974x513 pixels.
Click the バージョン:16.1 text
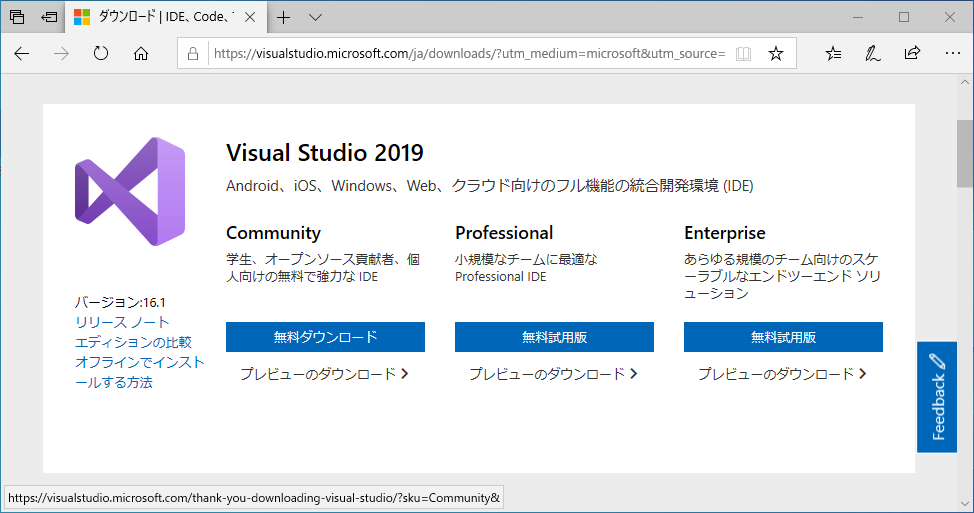coord(120,302)
